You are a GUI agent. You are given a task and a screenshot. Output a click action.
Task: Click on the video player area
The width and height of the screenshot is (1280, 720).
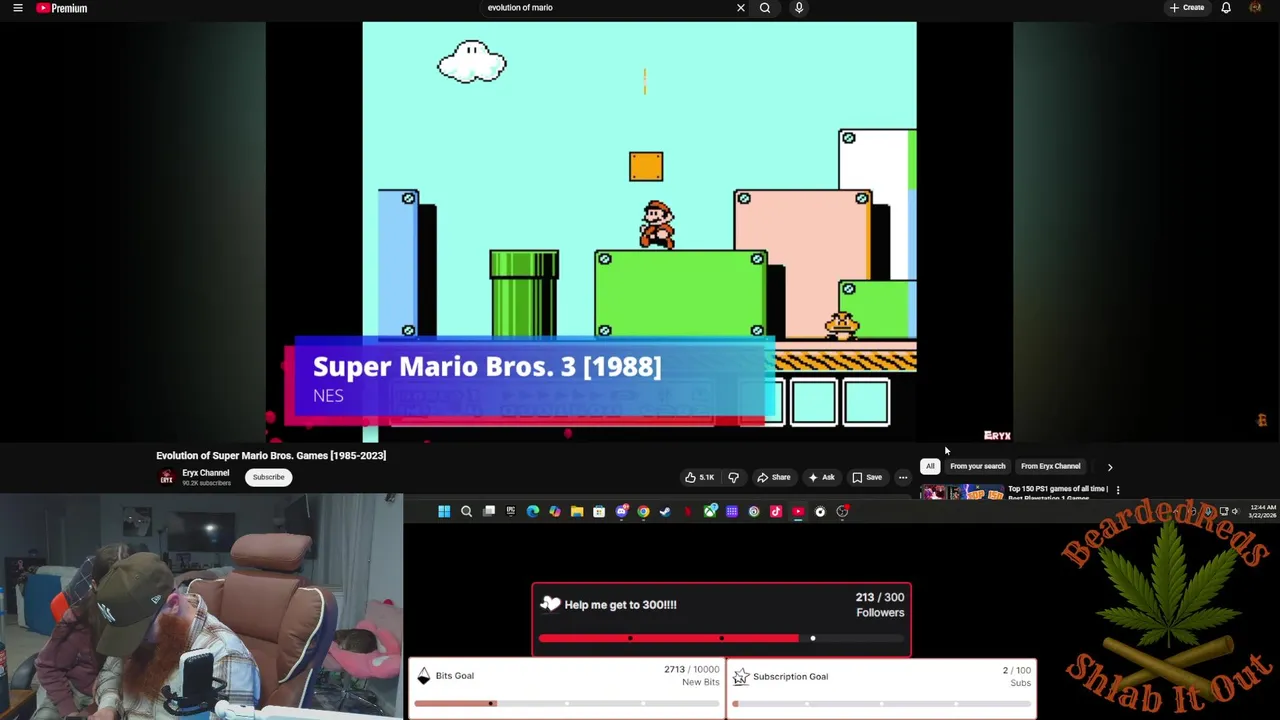[x=639, y=232]
